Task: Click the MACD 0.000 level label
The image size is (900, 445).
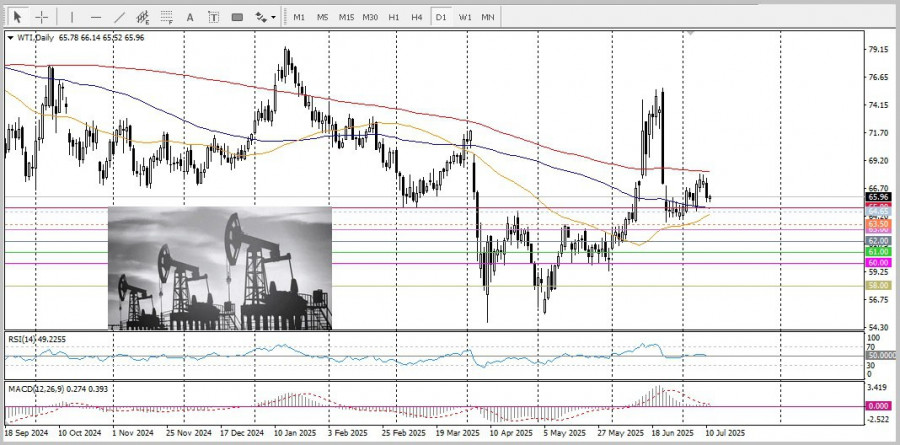Action: click(879, 405)
